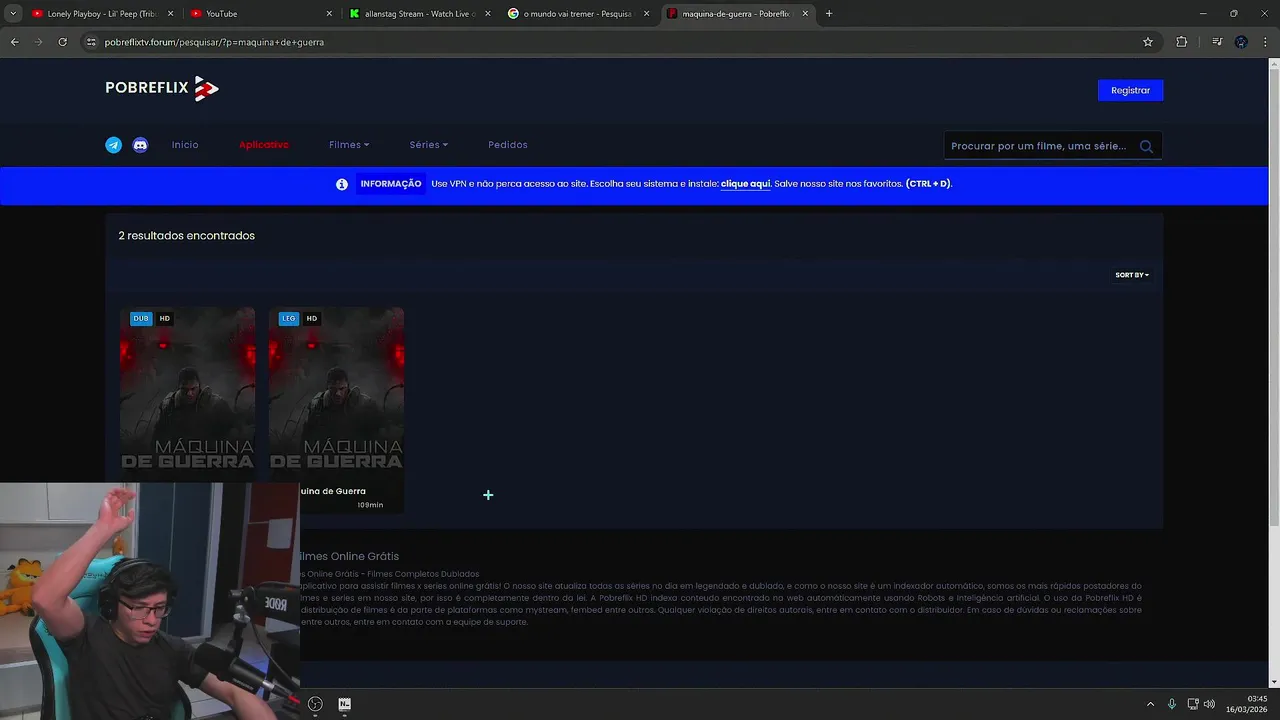Image resolution: width=1280 pixels, height=720 pixels.
Task: Open a new browser tab
Action: pyautogui.click(x=829, y=14)
